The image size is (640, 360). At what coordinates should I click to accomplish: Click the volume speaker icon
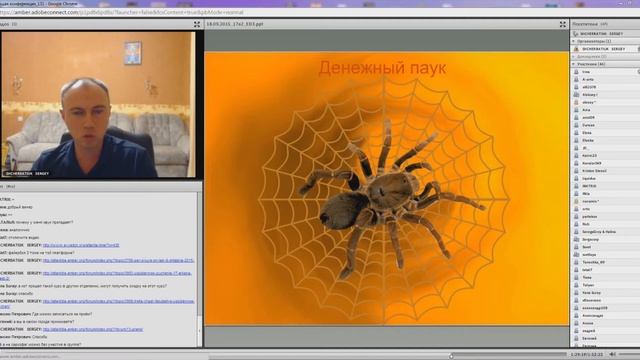[x=612, y=354]
